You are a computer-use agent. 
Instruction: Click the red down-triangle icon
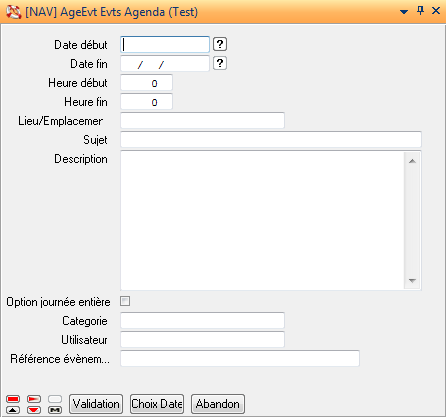[x=34, y=410]
